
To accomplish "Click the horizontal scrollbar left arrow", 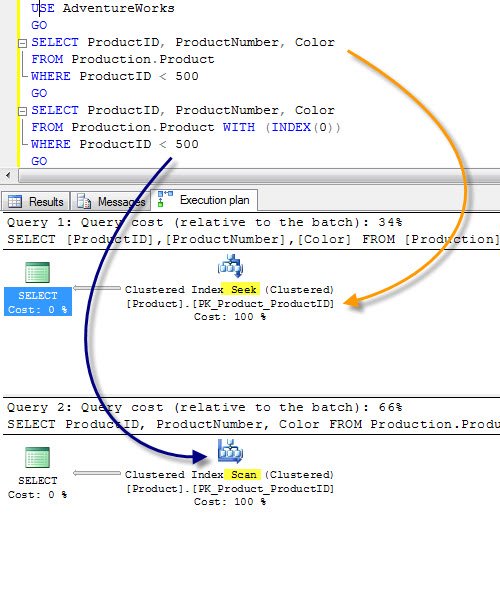I will click(x=8, y=176).
